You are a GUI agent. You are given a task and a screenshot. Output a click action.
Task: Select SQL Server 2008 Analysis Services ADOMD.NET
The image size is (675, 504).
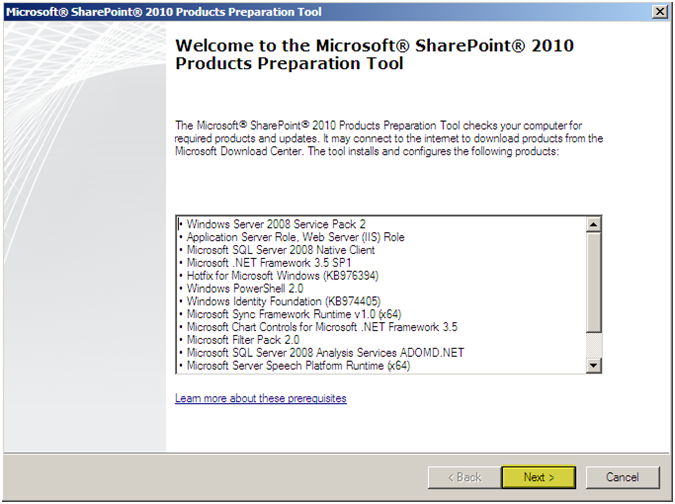pos(325,353)
